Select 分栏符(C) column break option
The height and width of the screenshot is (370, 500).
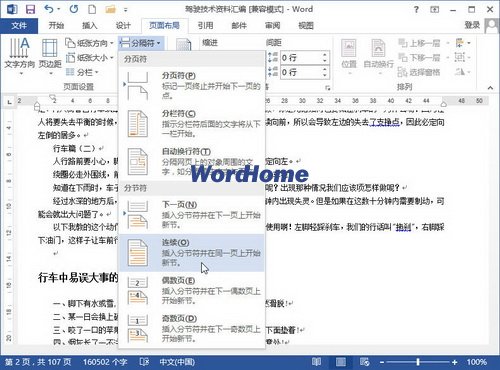[192, 124]
